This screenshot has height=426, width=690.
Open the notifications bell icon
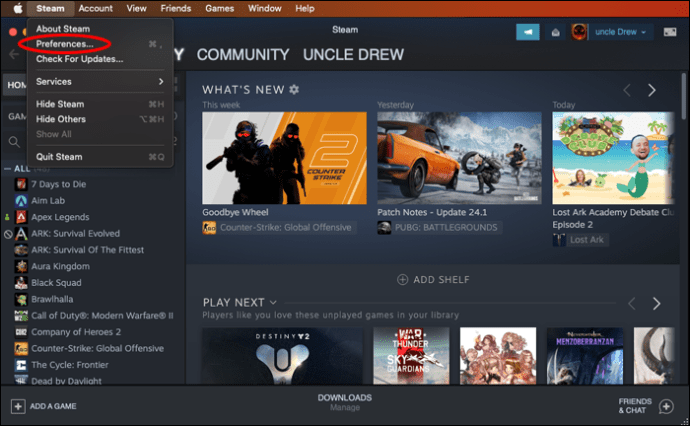coord(555,32)
